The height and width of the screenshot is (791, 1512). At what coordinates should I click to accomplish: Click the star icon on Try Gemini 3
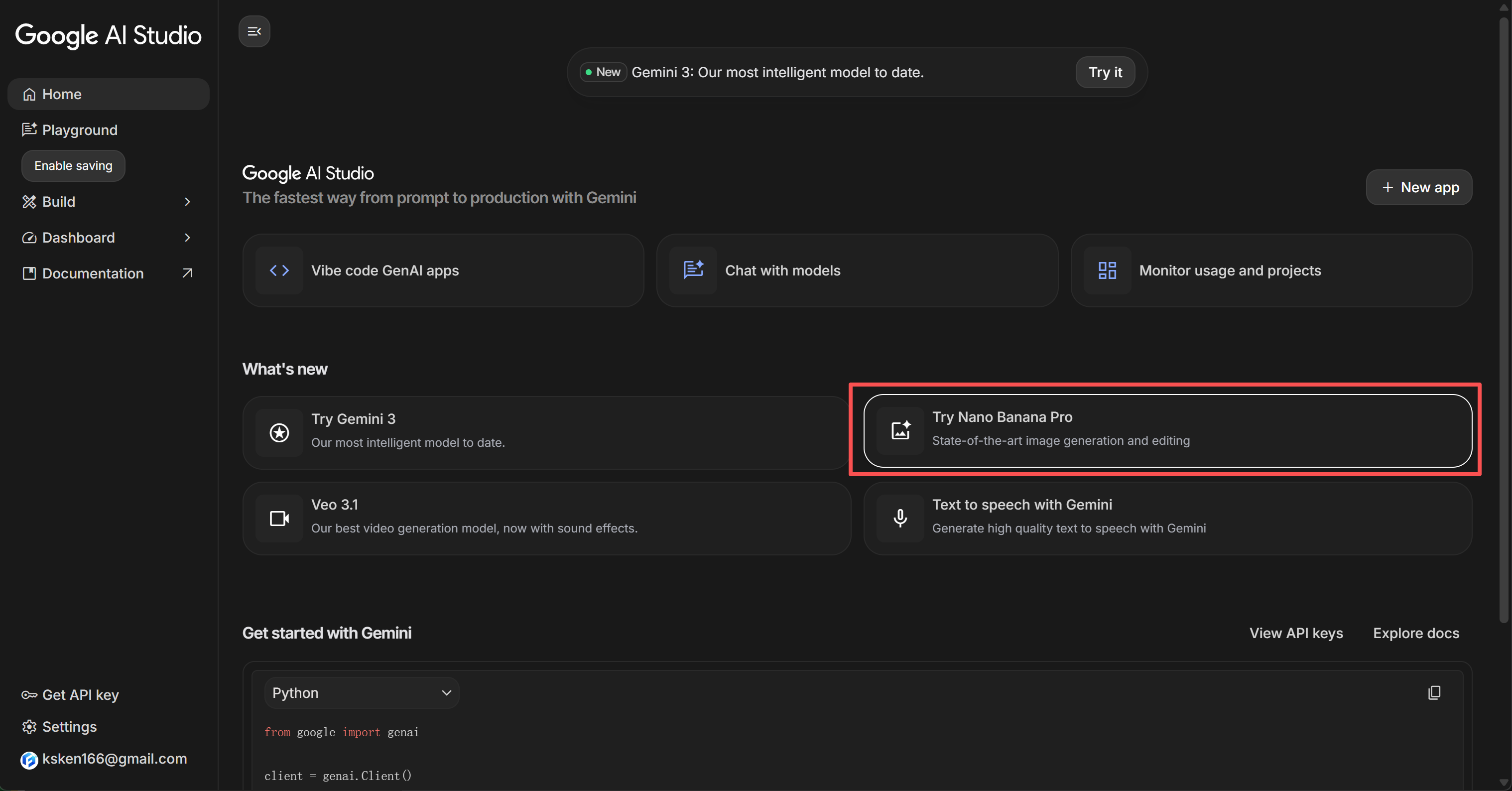[279, 433]
